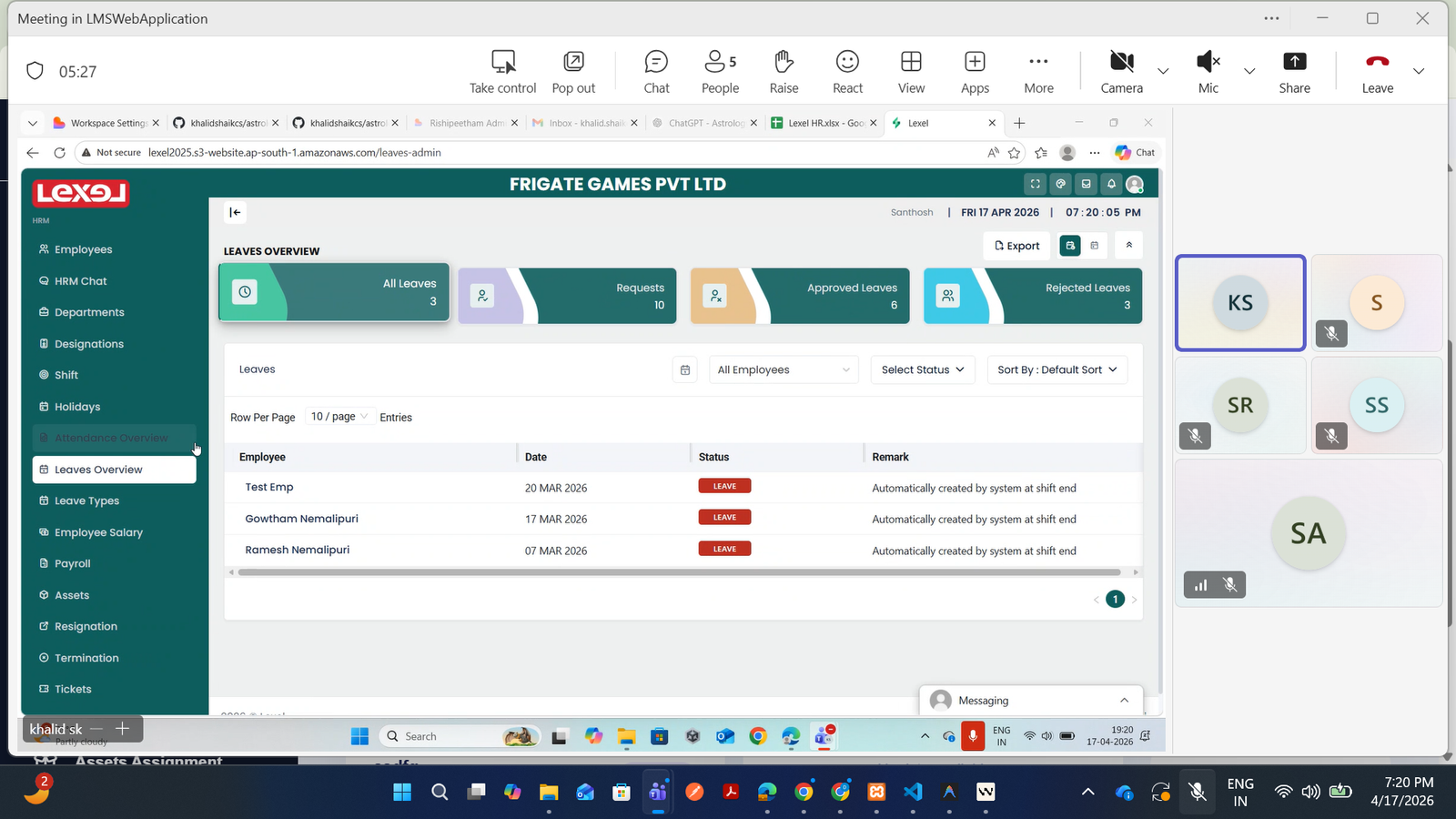1456x819 pixels.
Task: Pop out the shared content
Action: pos(573,71)
